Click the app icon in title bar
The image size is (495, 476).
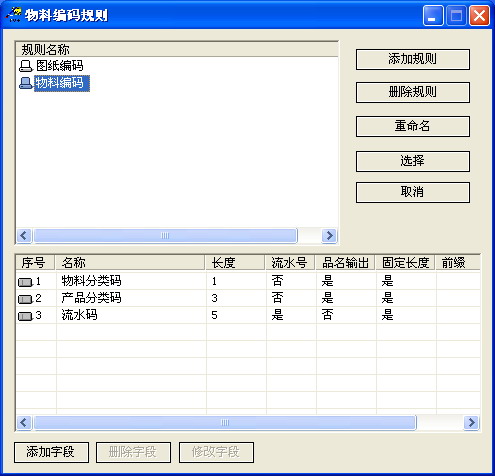pos(13,15)
